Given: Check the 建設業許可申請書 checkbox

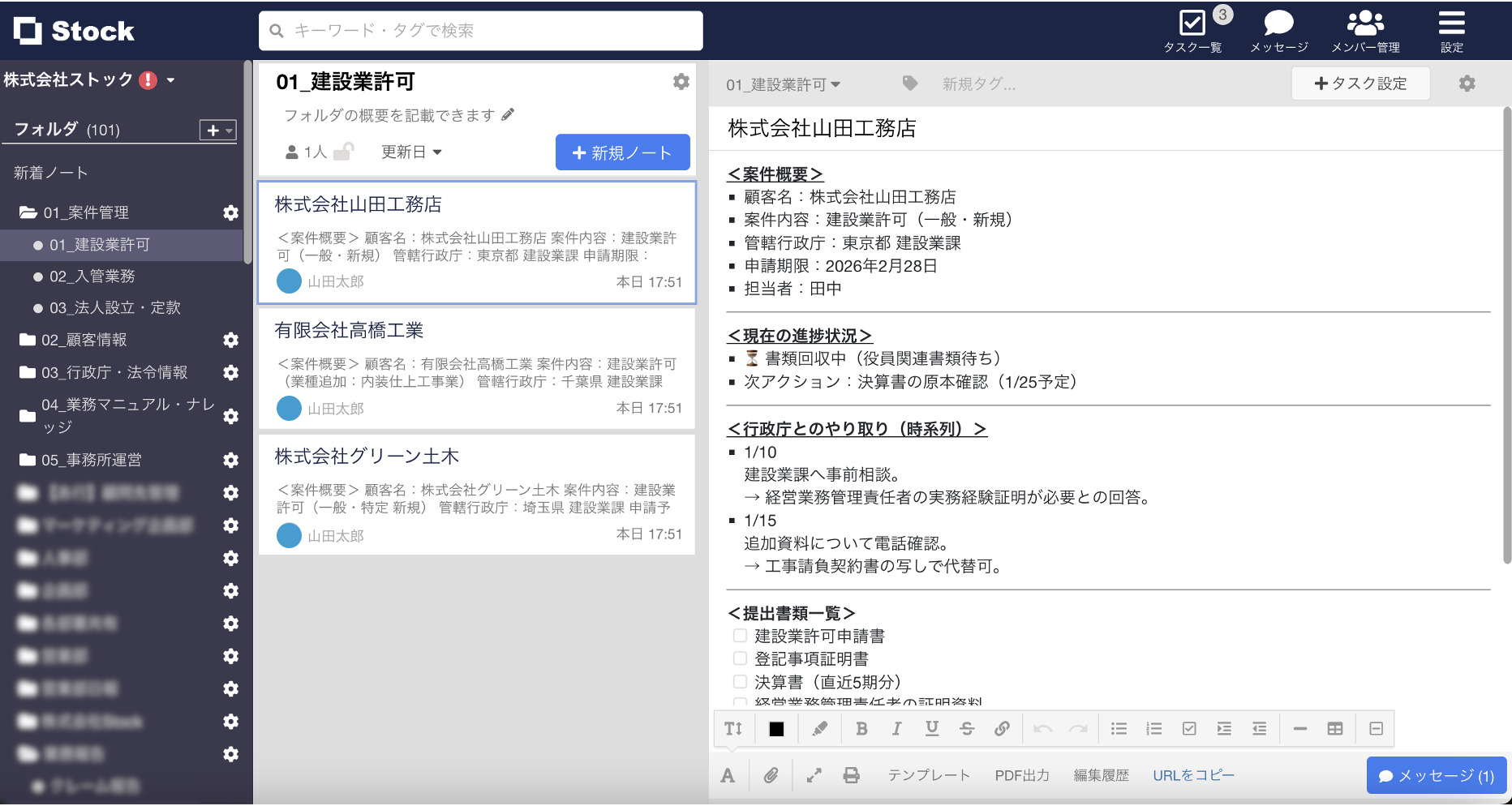Looking at the screenshot, I should tap(739, 636).
